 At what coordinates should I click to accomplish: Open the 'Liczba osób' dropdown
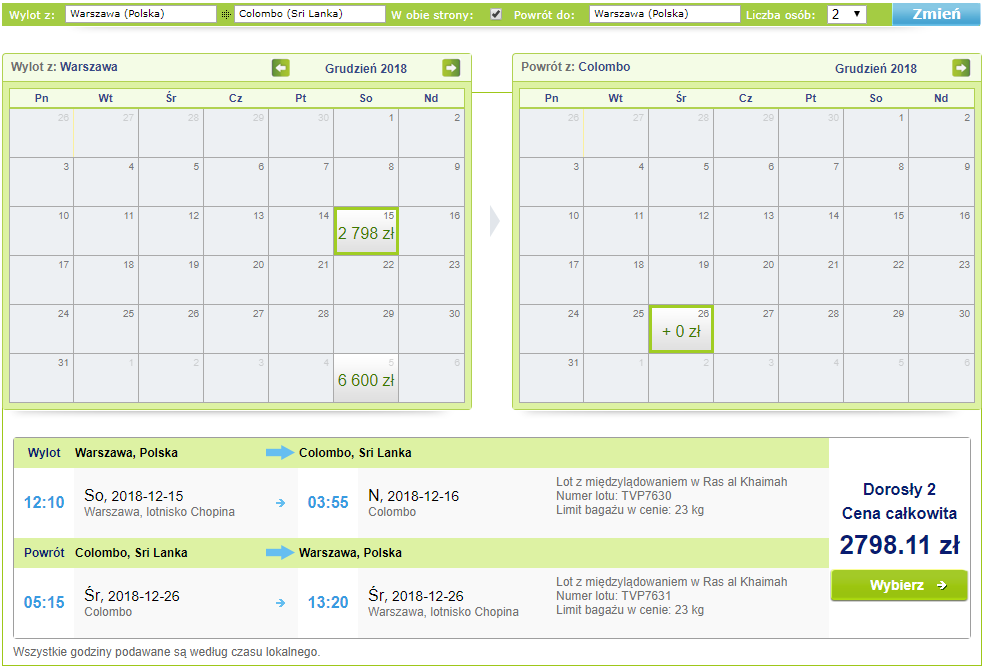click(846, 15)
